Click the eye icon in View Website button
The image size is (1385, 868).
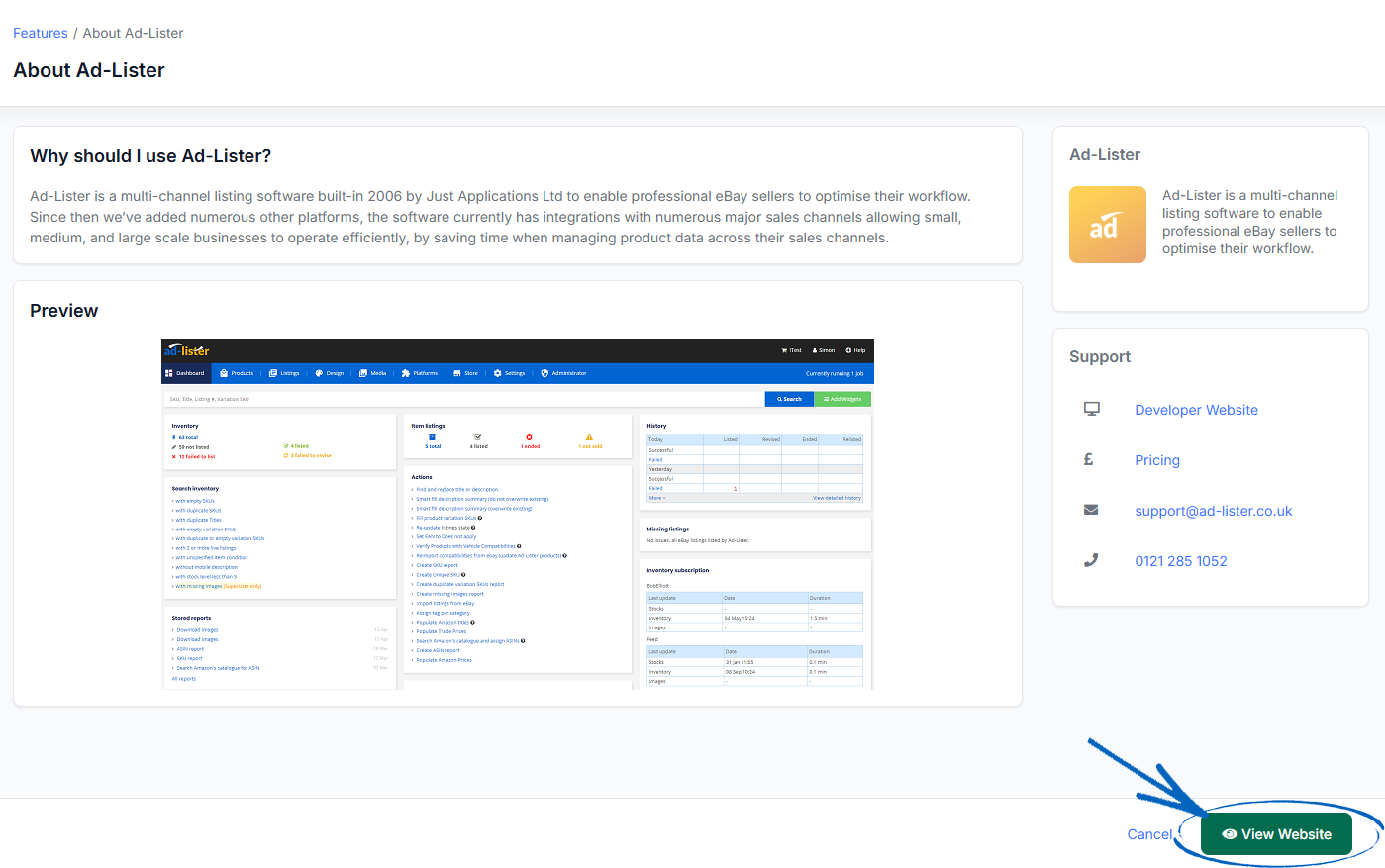pyautogui.click(x=1230, y=834)
